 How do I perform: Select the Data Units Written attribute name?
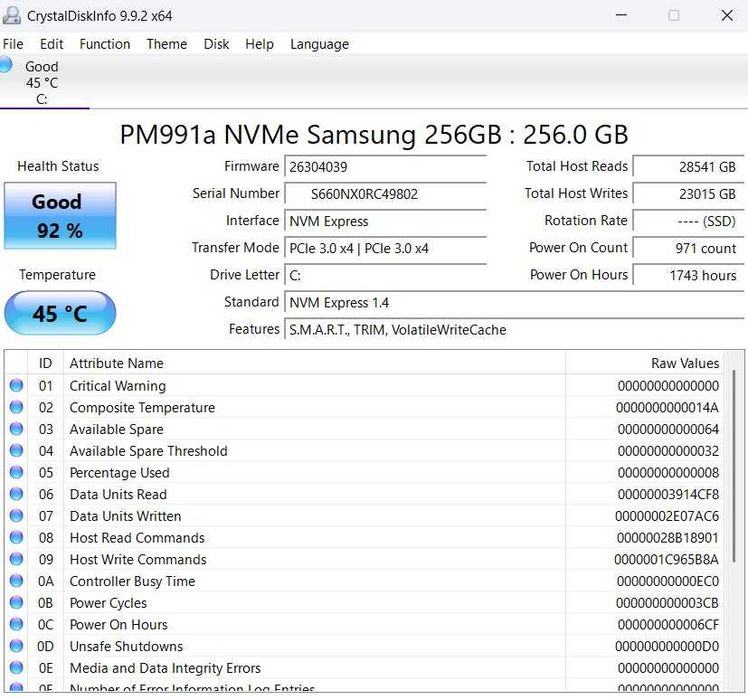pos(125,516)
